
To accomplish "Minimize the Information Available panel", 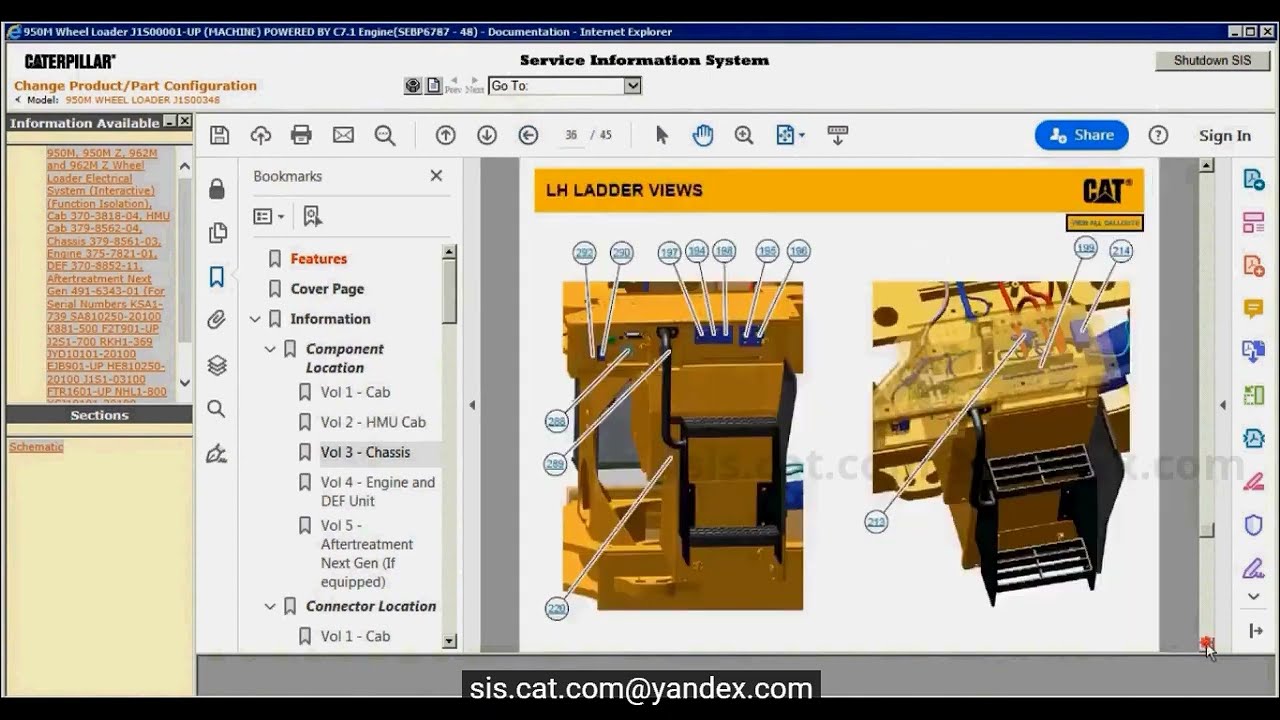I will tap(169, 121).
